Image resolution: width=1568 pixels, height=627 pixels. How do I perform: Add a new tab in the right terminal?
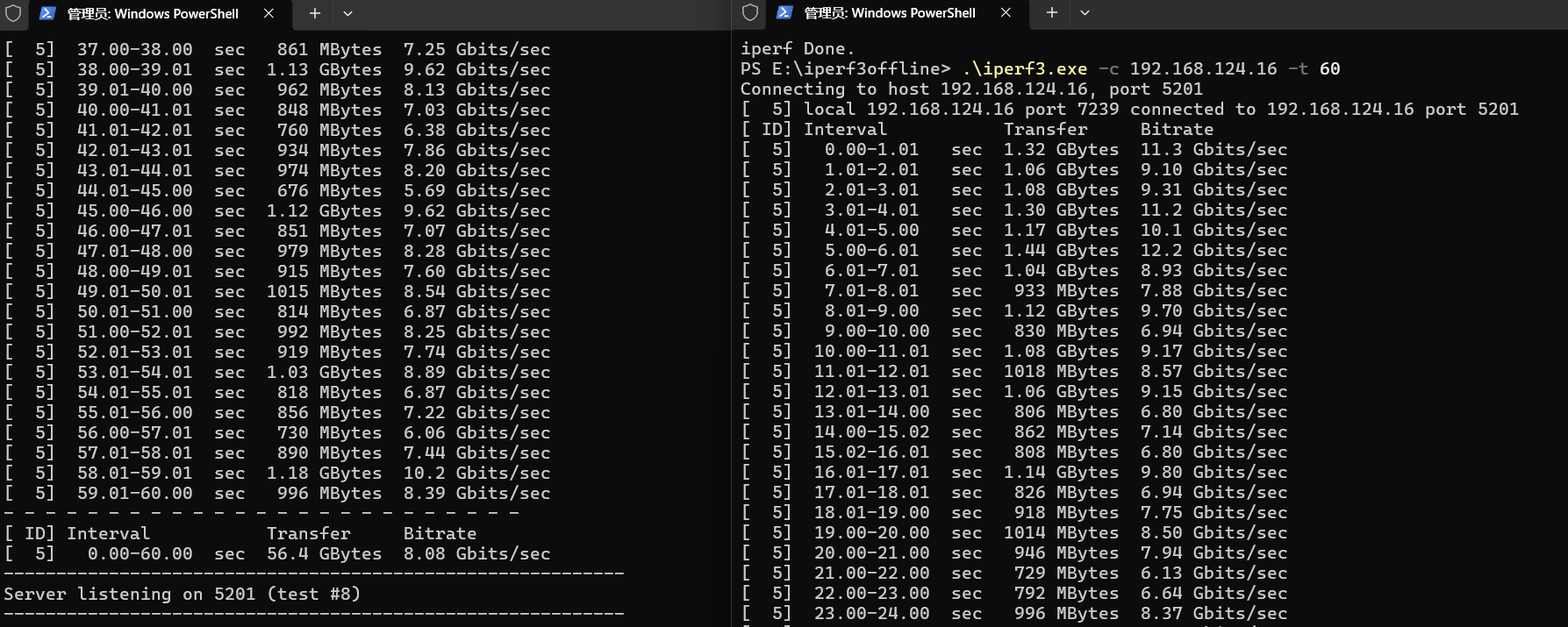tap(1052, 12)
